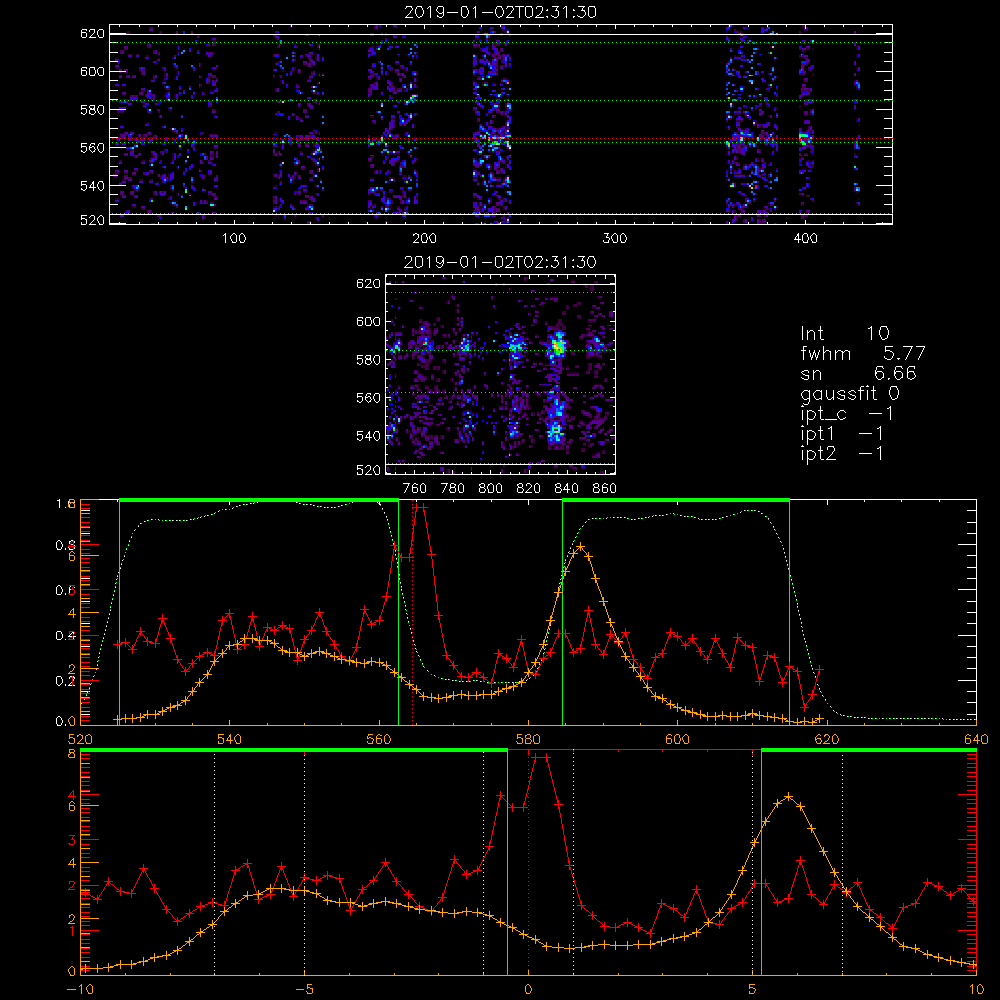Click x-axis label 560 on third profile plot
Image resolution: width=1000 pixels, height=1000 pixels.
pos(379,739)
